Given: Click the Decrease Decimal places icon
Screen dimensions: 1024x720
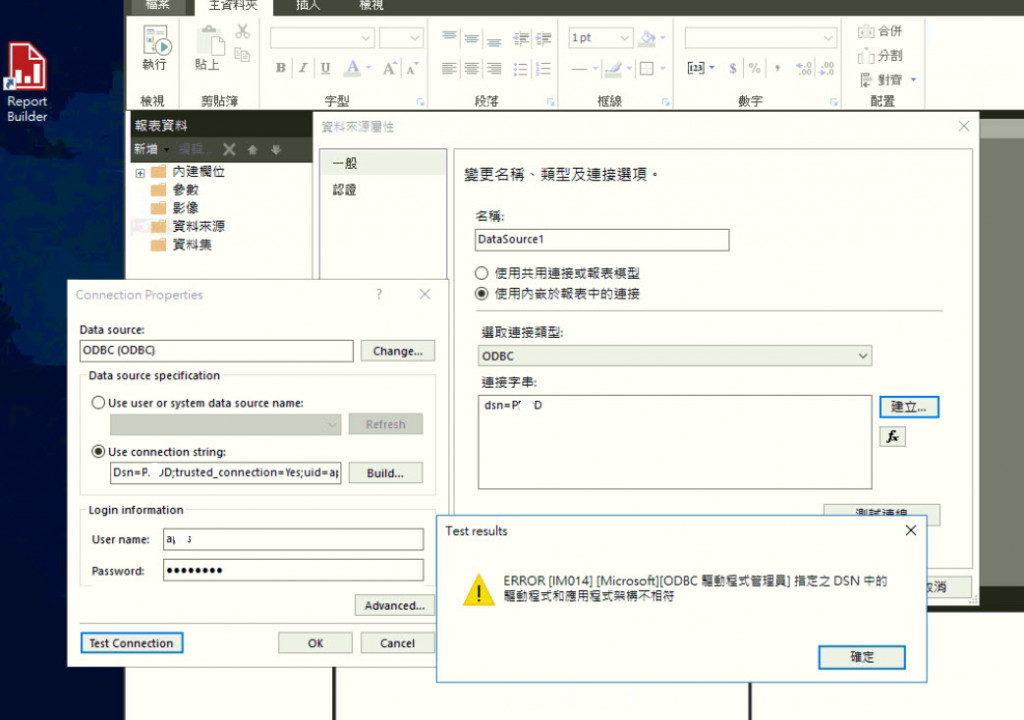Looking at the screenshot, I should coord(827,68).
